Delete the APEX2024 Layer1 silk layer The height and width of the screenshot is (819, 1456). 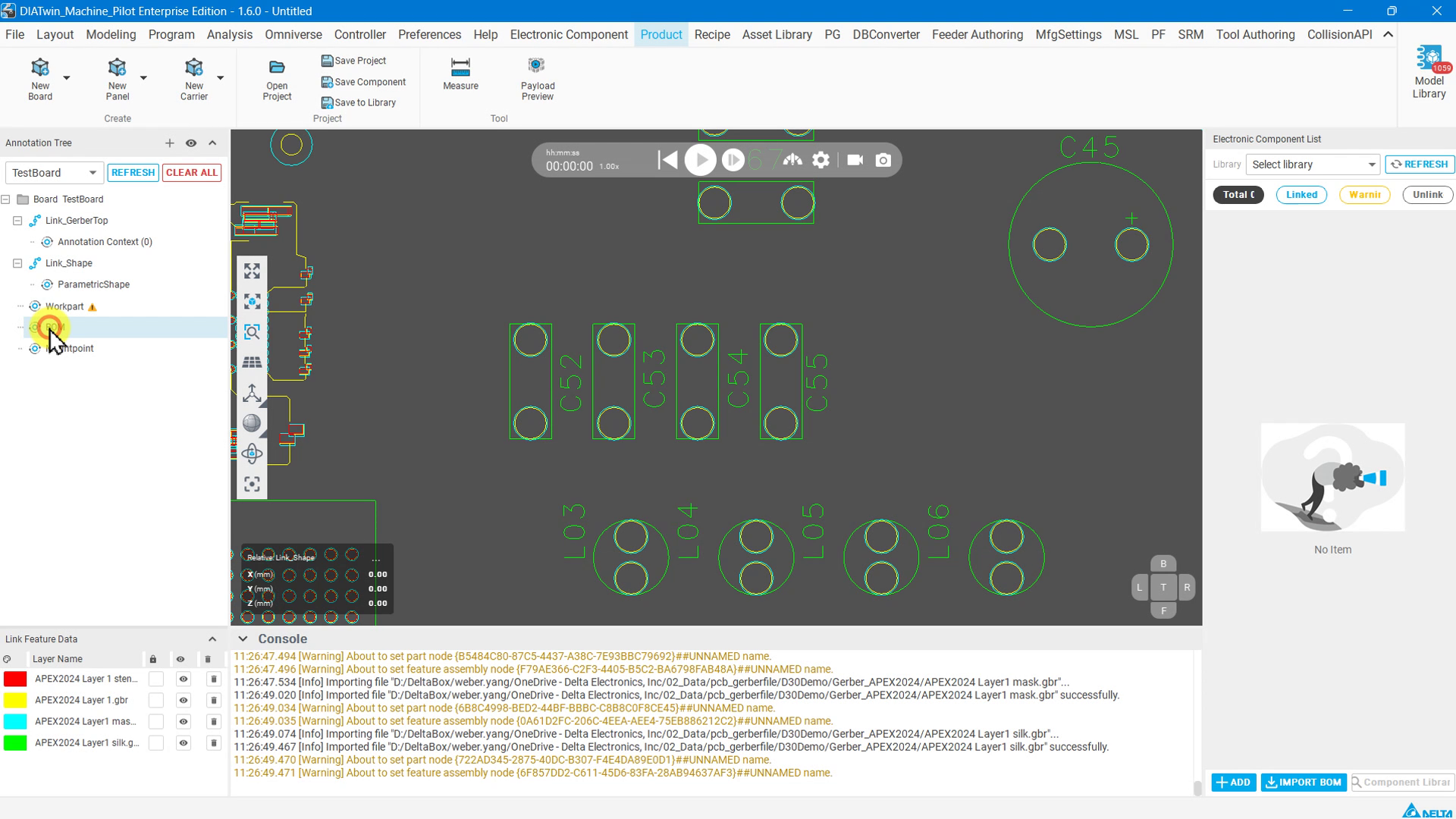pos(213,742)
